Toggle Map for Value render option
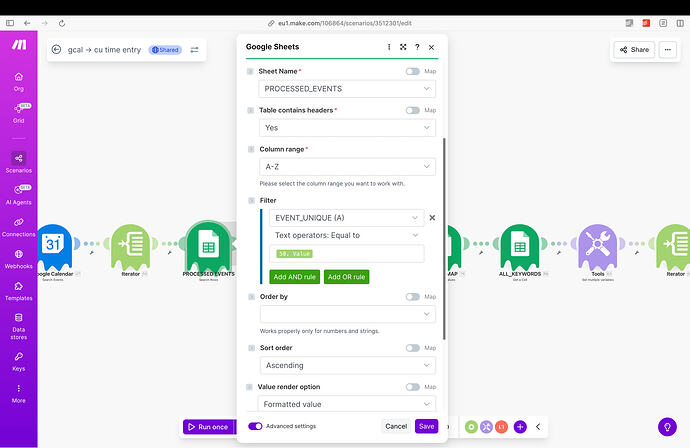690x448 pixels. click(x=413, y=387)
